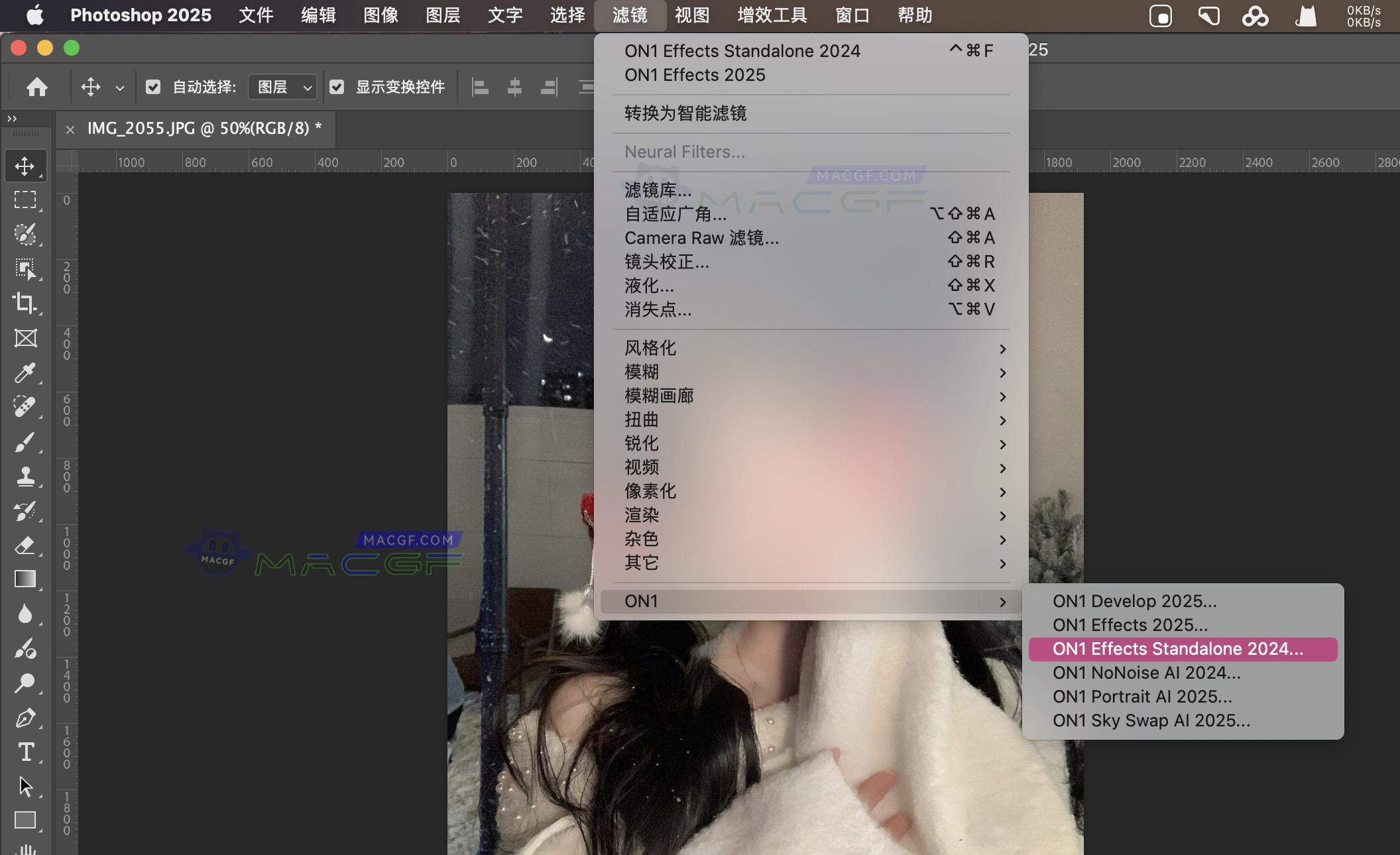
Task: Select the Clone Stamp tool
Action: tap(25, 476)
